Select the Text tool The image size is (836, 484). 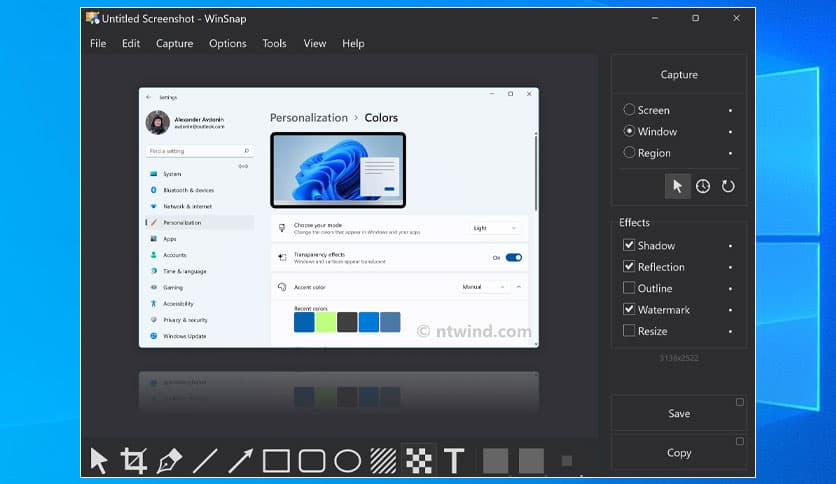pyautogui.click(x=454, y=460)
